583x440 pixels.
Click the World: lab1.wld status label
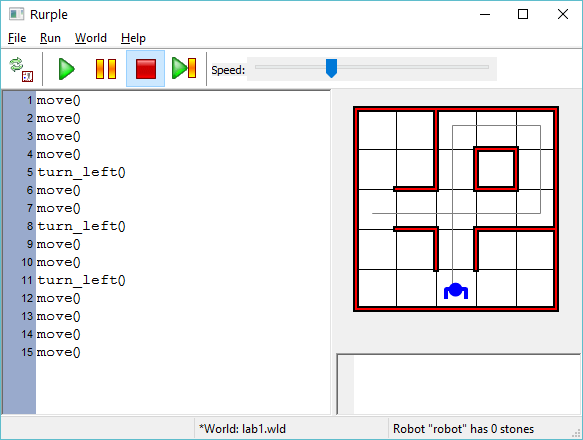coord(242,429)
